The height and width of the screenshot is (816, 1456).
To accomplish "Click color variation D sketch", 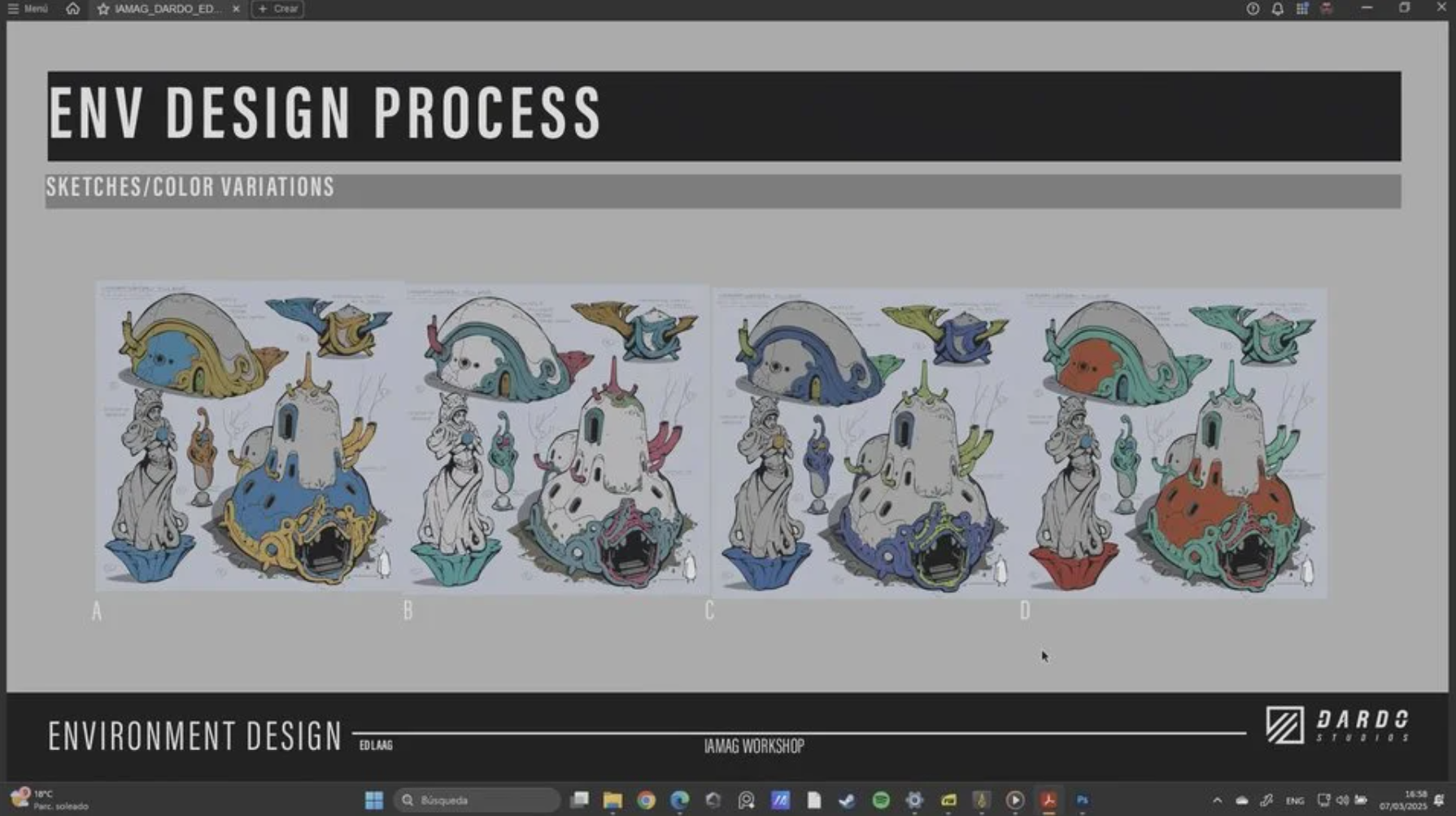I will point(1175,443).
